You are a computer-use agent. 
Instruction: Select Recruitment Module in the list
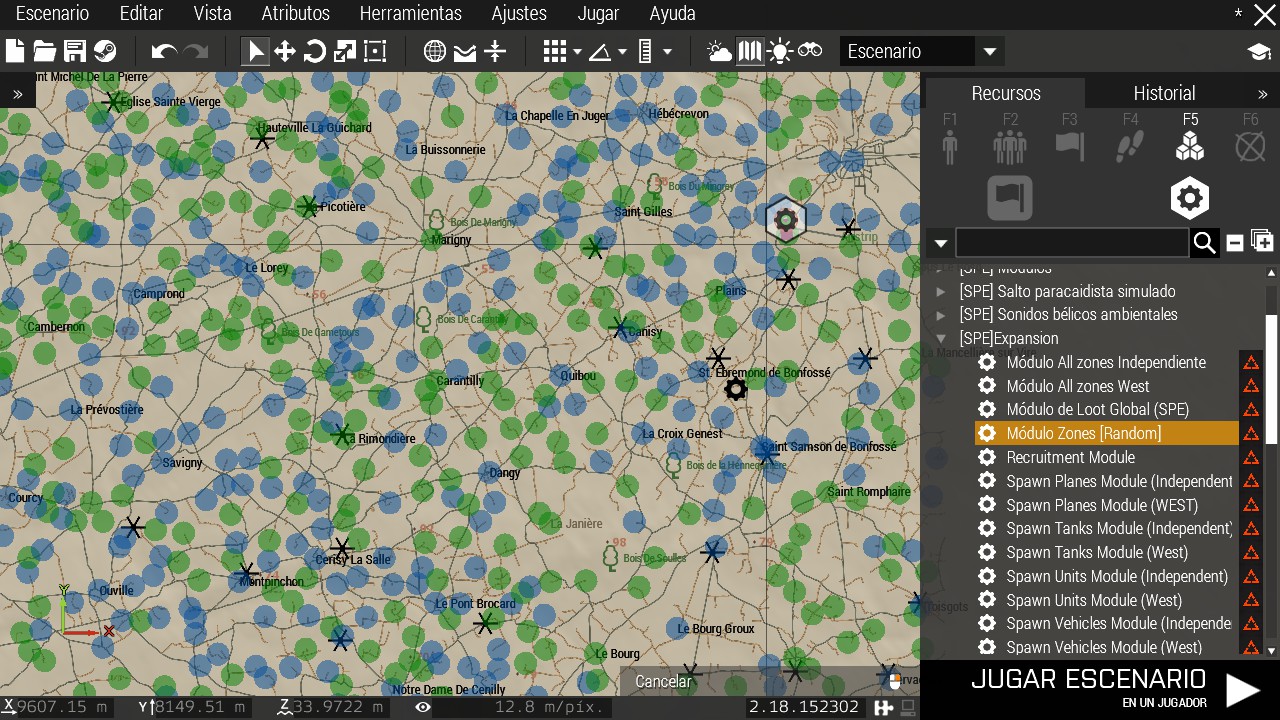pyautogui.click(x=1107, y=457)
